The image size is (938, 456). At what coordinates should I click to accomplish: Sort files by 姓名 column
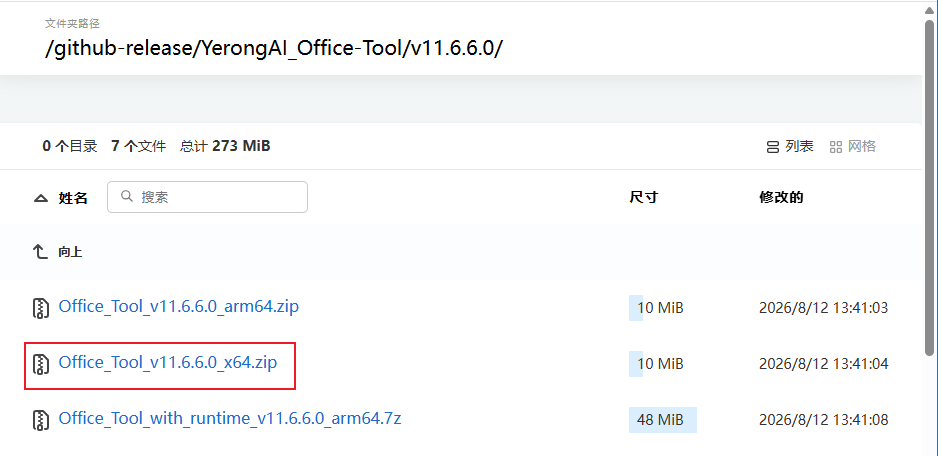coord(73,198)
